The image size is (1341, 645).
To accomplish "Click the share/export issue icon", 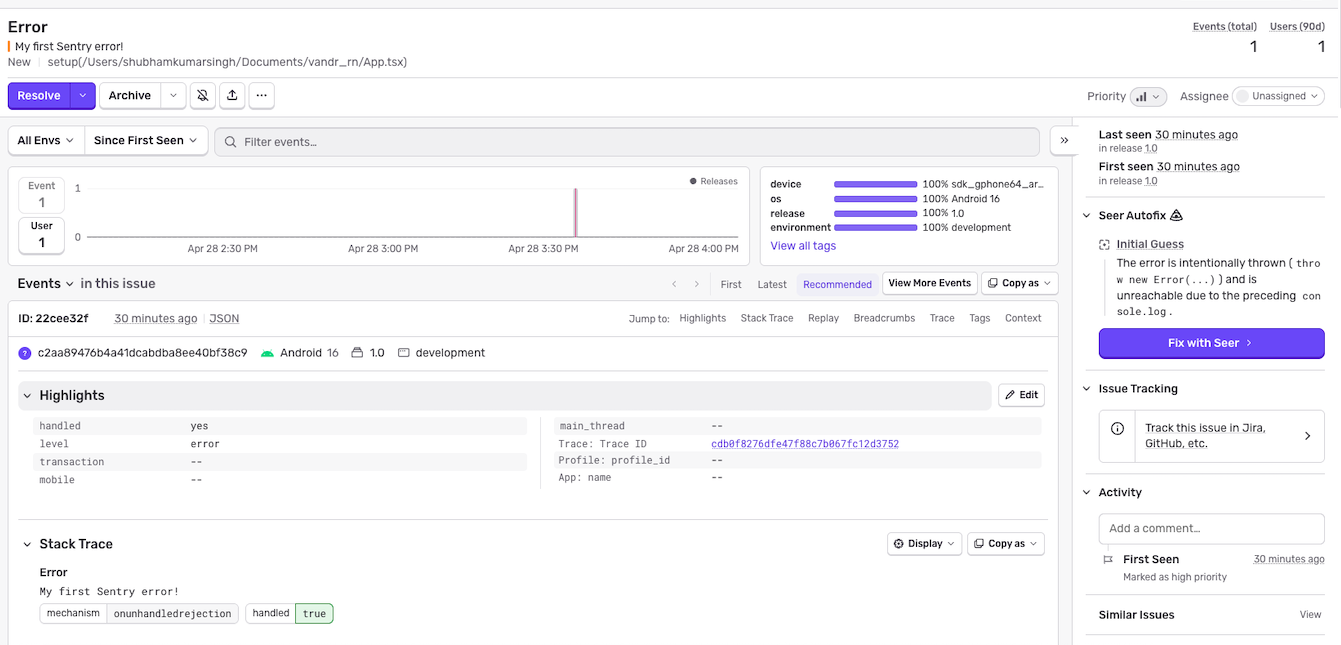I will 232,96.
